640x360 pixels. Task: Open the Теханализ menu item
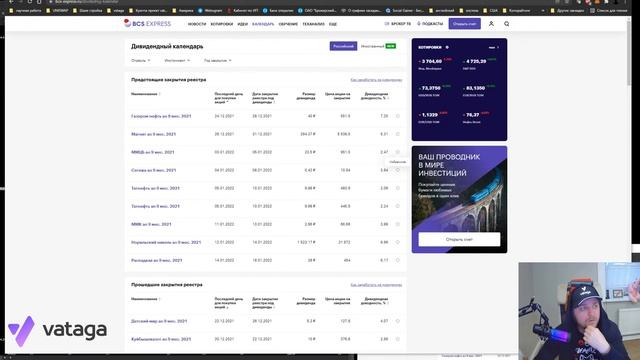(313, 24)
